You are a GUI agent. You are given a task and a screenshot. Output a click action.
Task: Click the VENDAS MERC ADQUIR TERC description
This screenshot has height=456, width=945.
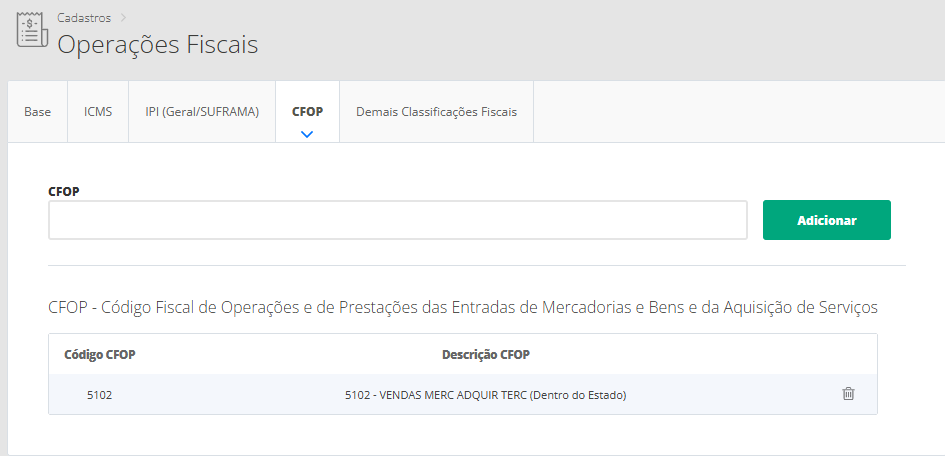pyautogui.click(x=485, y=395)
